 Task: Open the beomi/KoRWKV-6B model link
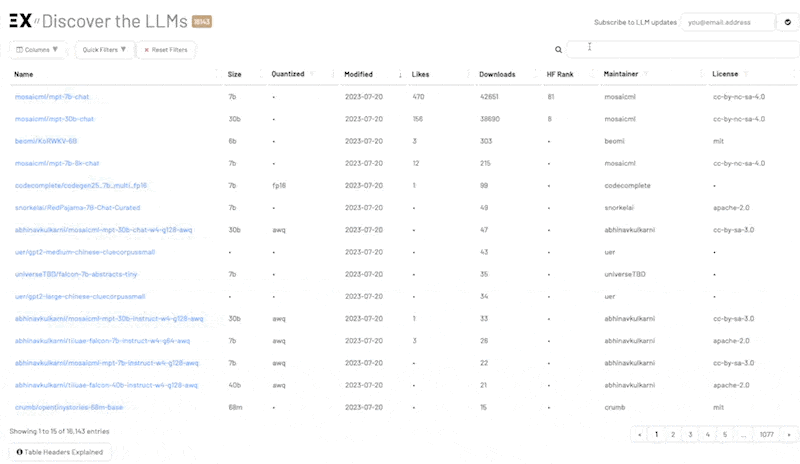coord(46,141)
